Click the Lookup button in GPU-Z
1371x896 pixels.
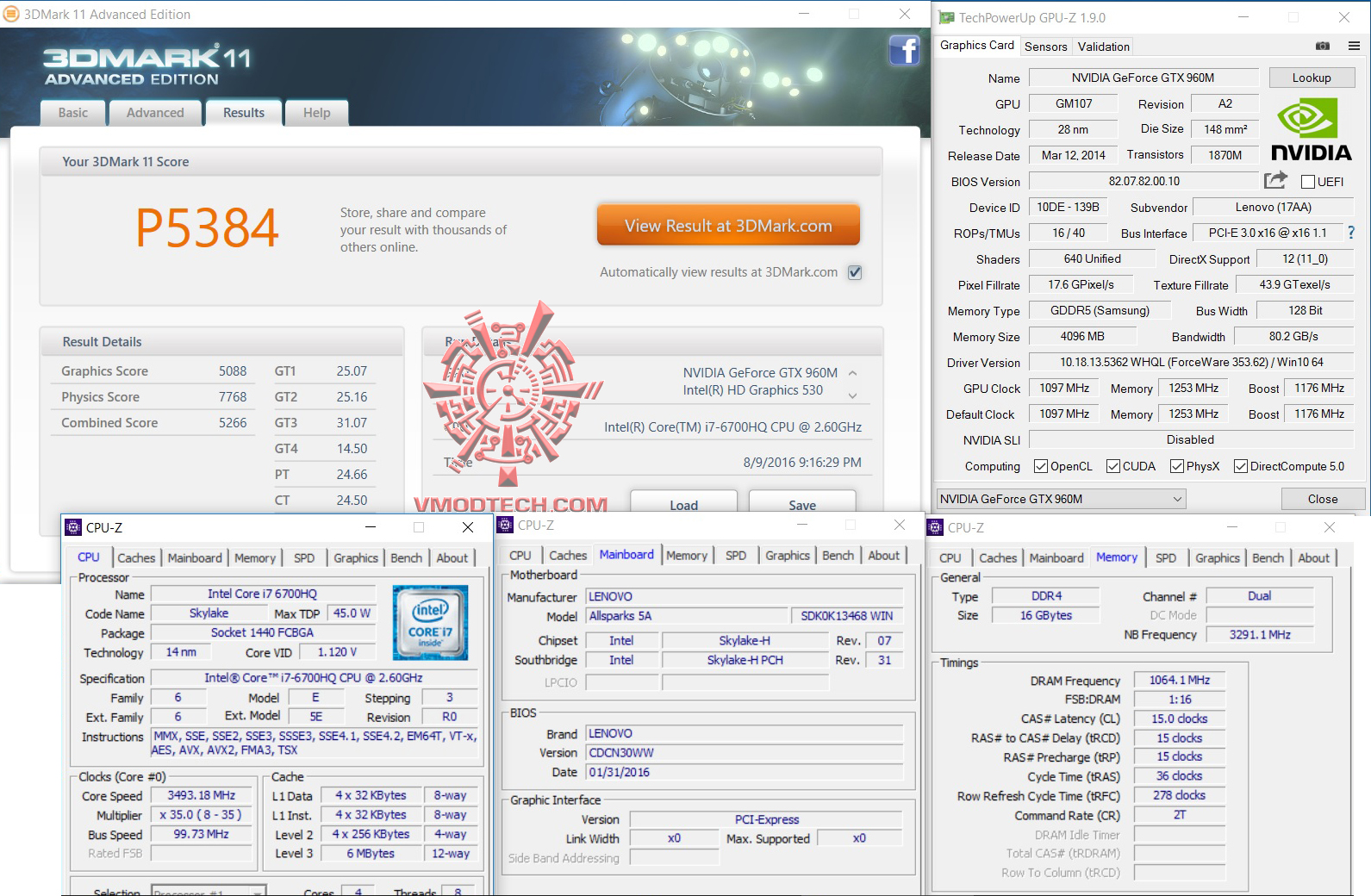[1312, 78]
